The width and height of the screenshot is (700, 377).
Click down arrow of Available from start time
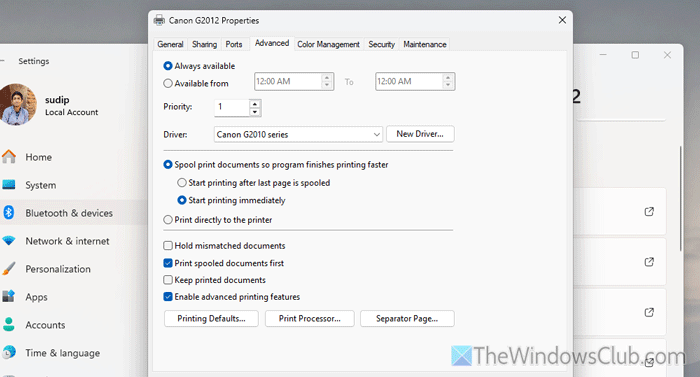pos(327,85)
